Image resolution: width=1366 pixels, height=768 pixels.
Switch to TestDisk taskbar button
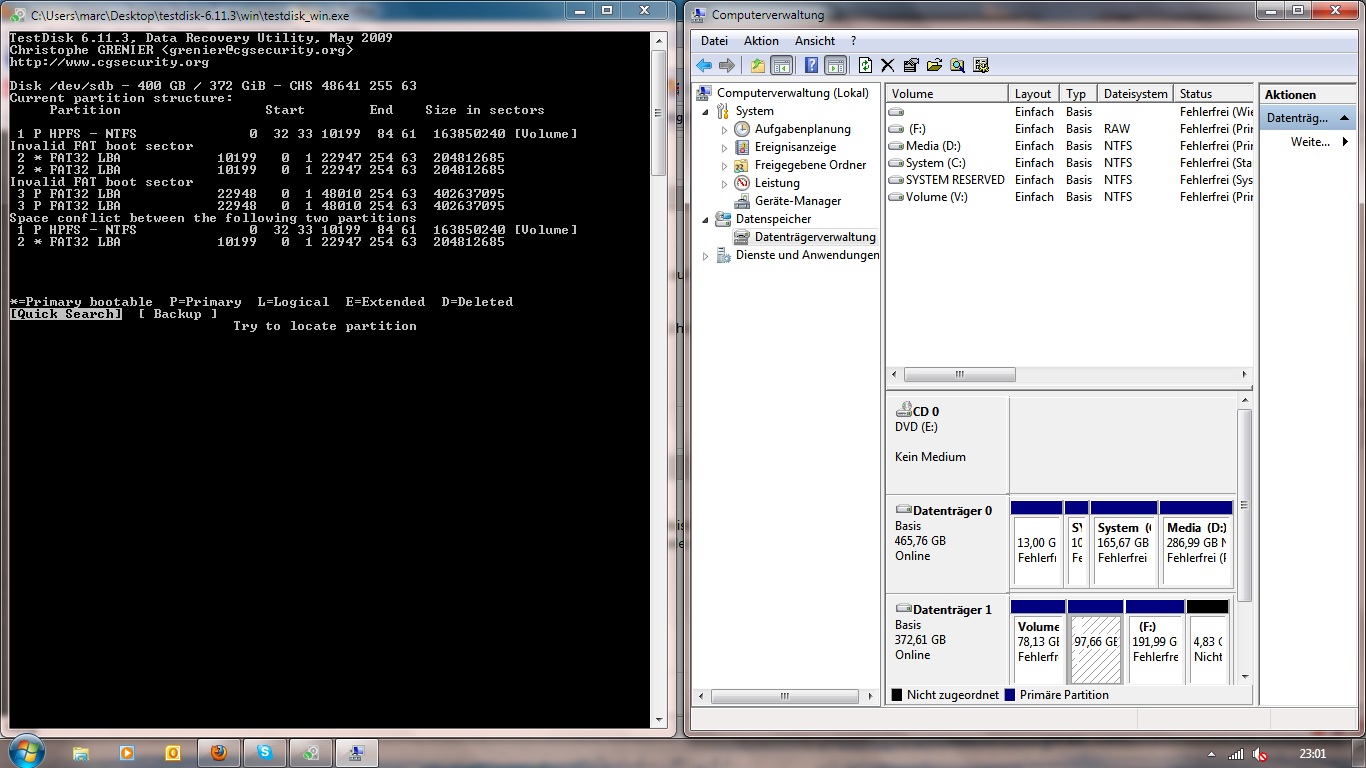[311, 753]
